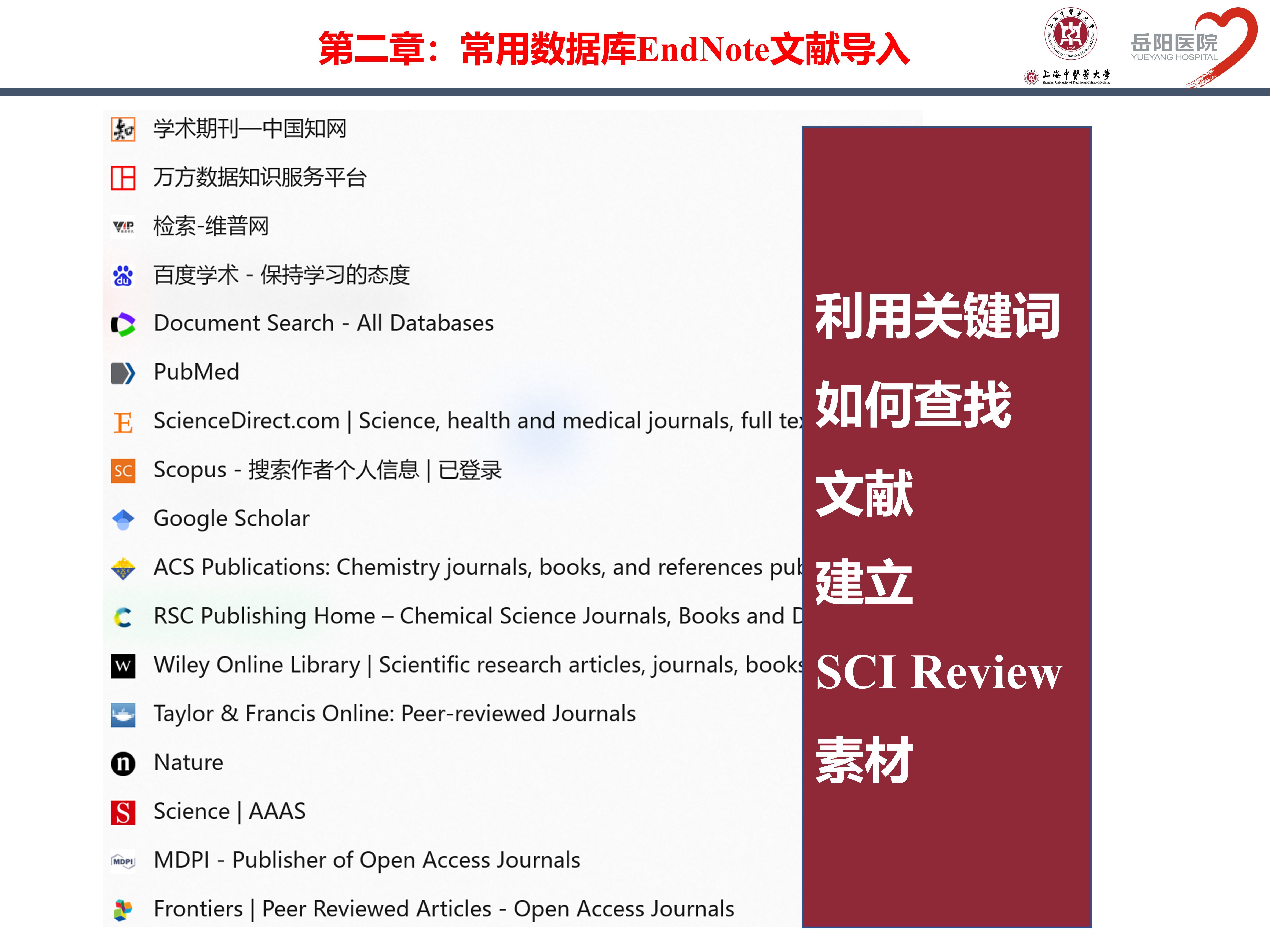The height and width of the screenshot is (952, 1270).
Task: Open 百度学术 - 保持学习的态度 entry
Action: [x=281, y=275]
